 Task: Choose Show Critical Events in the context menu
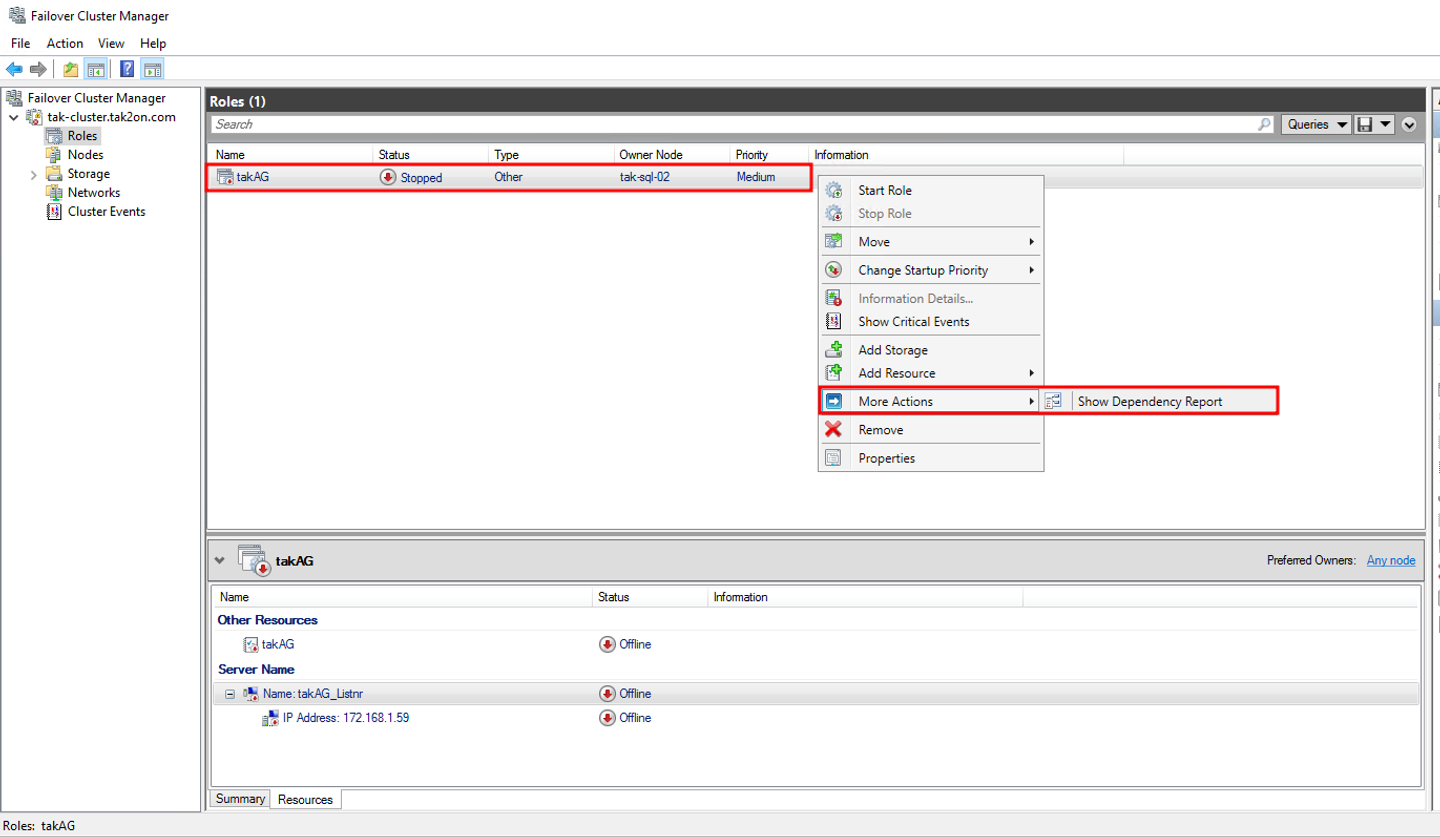click(x=930, y=322)
